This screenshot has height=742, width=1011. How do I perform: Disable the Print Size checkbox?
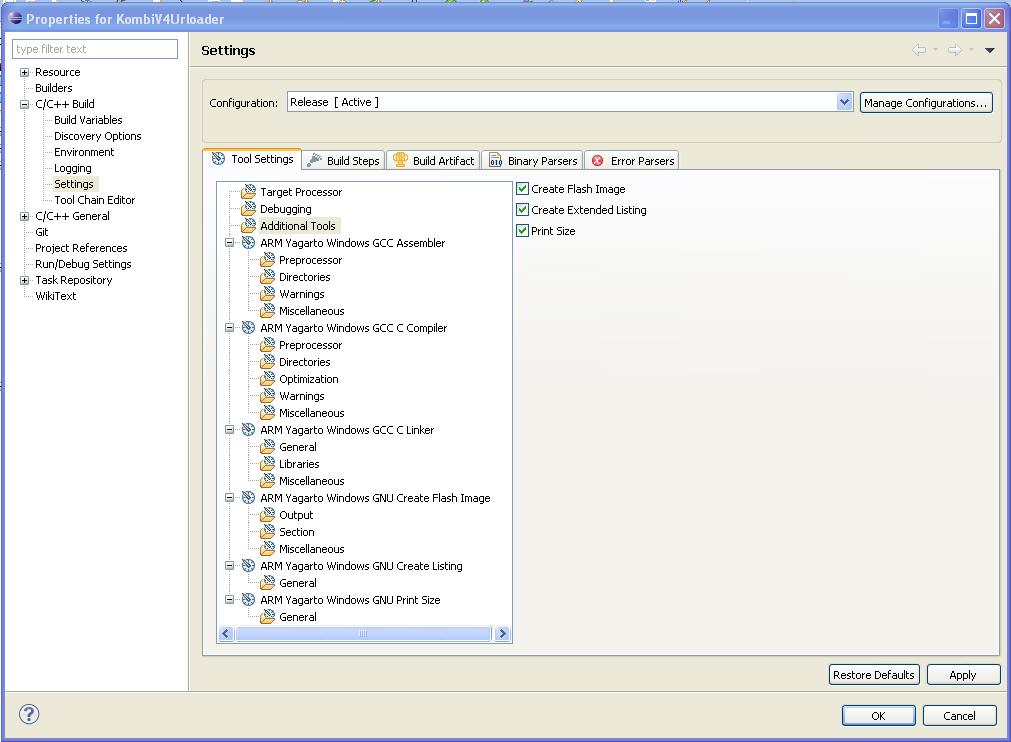click(522, 231)
